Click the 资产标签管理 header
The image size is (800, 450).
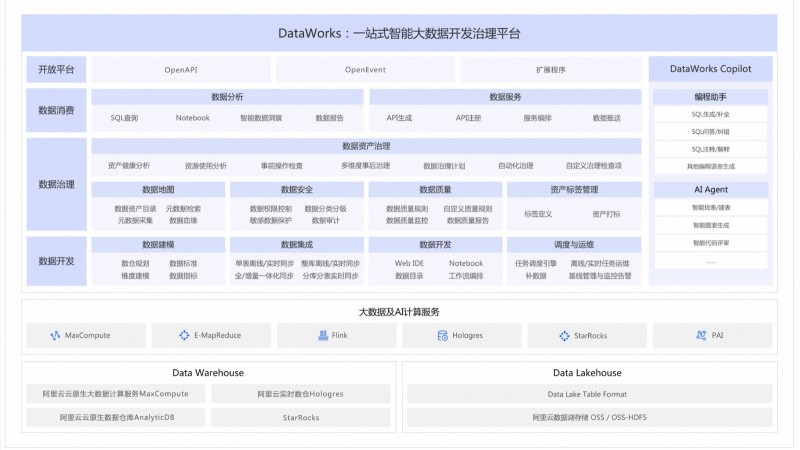(574, 190)
